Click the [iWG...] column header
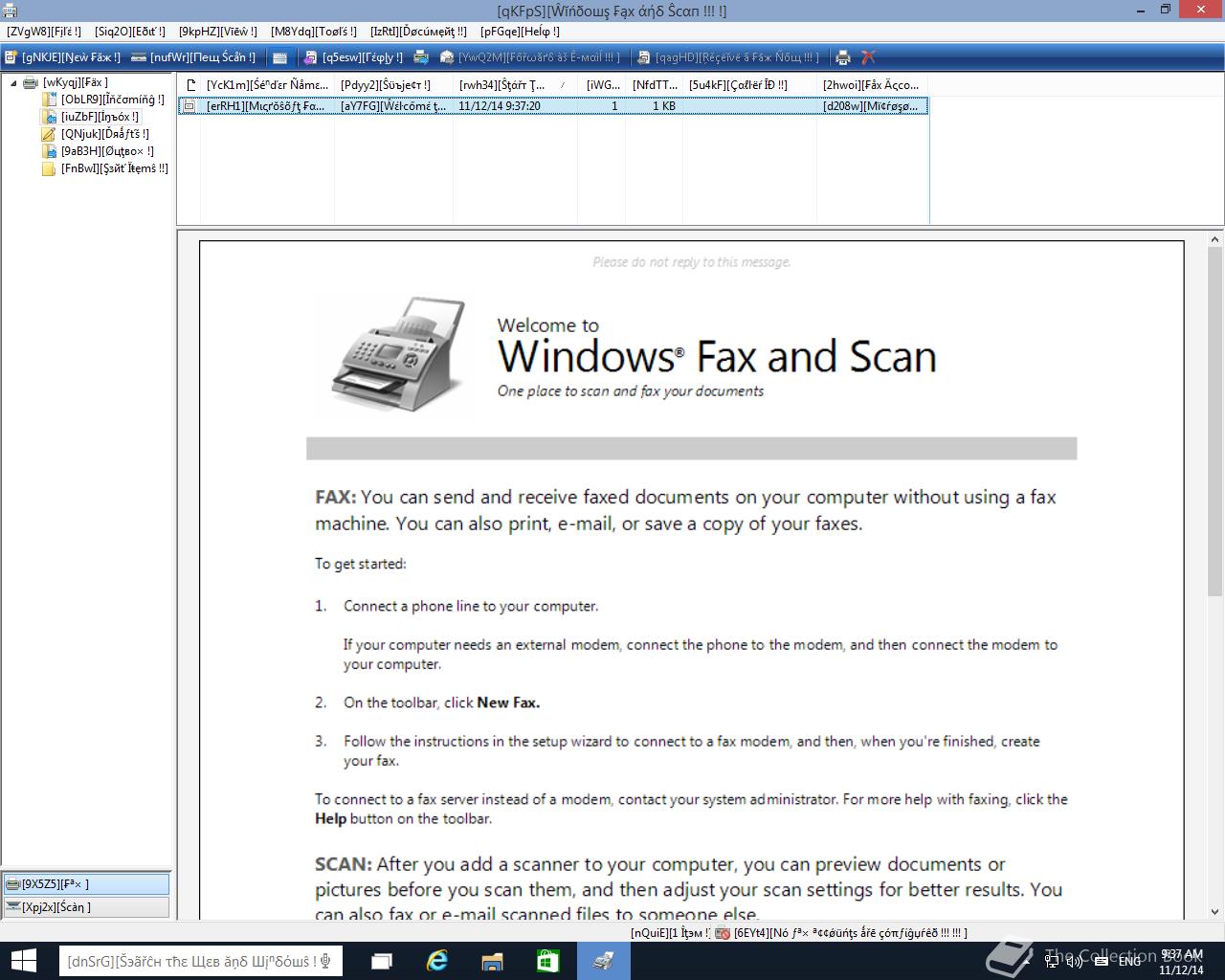Viewport: 1225px width, 980px height. coord(602,85)
